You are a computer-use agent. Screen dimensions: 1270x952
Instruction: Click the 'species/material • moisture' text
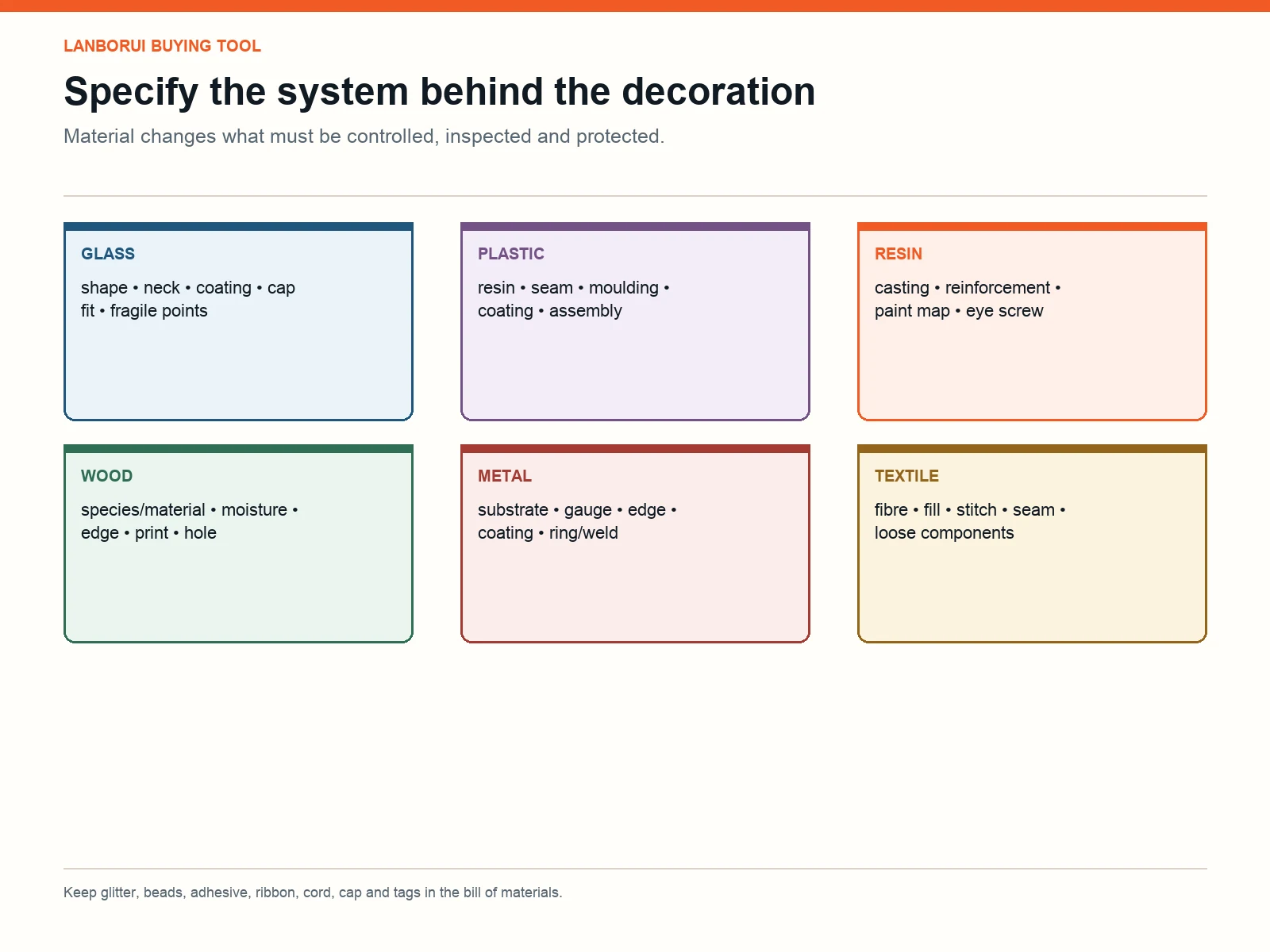(184, 509)
